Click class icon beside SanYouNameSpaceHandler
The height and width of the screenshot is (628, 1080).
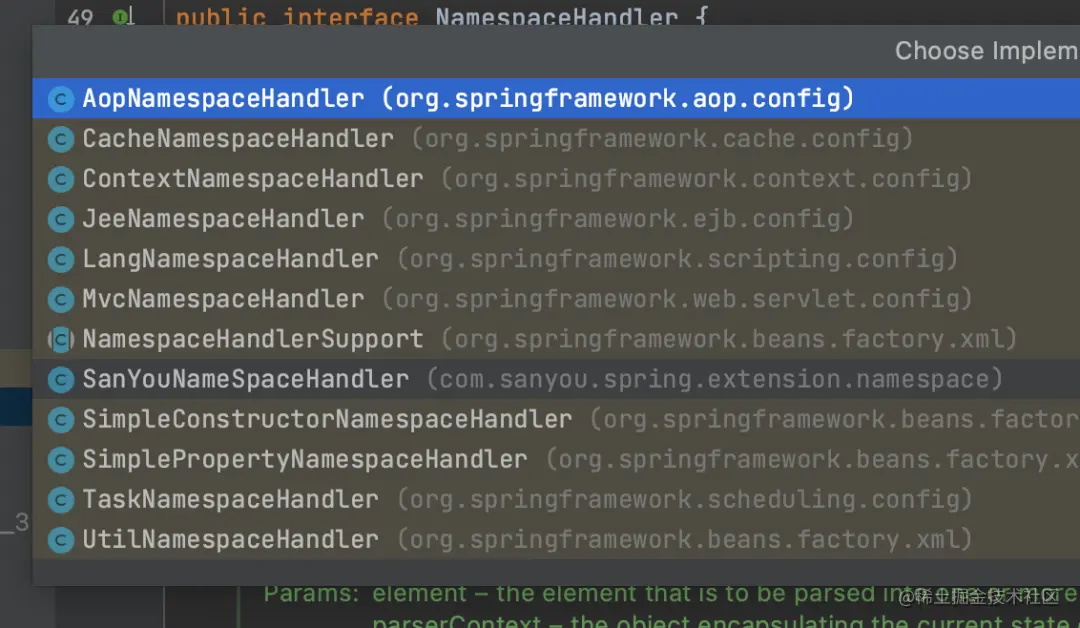pos(61,379)
